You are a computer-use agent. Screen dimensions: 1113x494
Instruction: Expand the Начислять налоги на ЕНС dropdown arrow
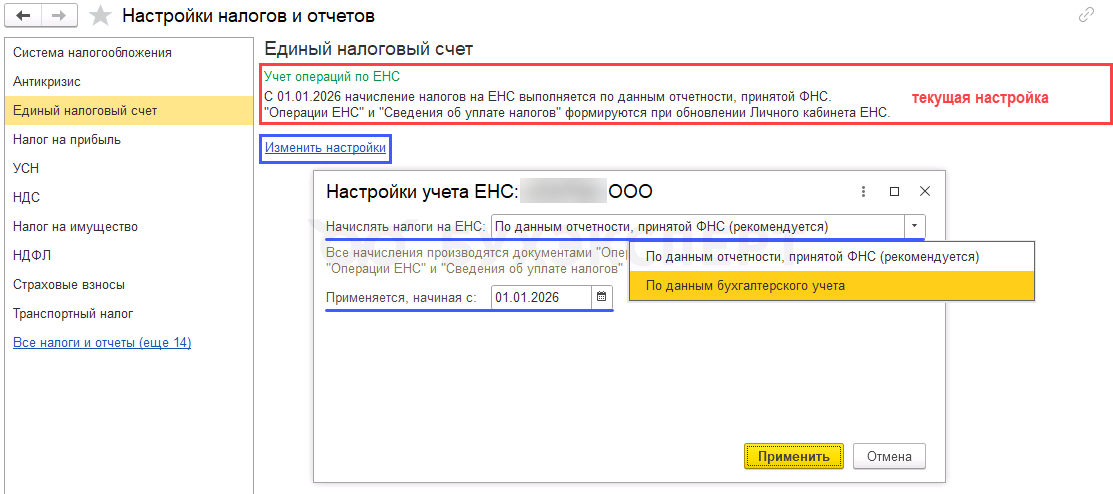[x=915, y=227]
